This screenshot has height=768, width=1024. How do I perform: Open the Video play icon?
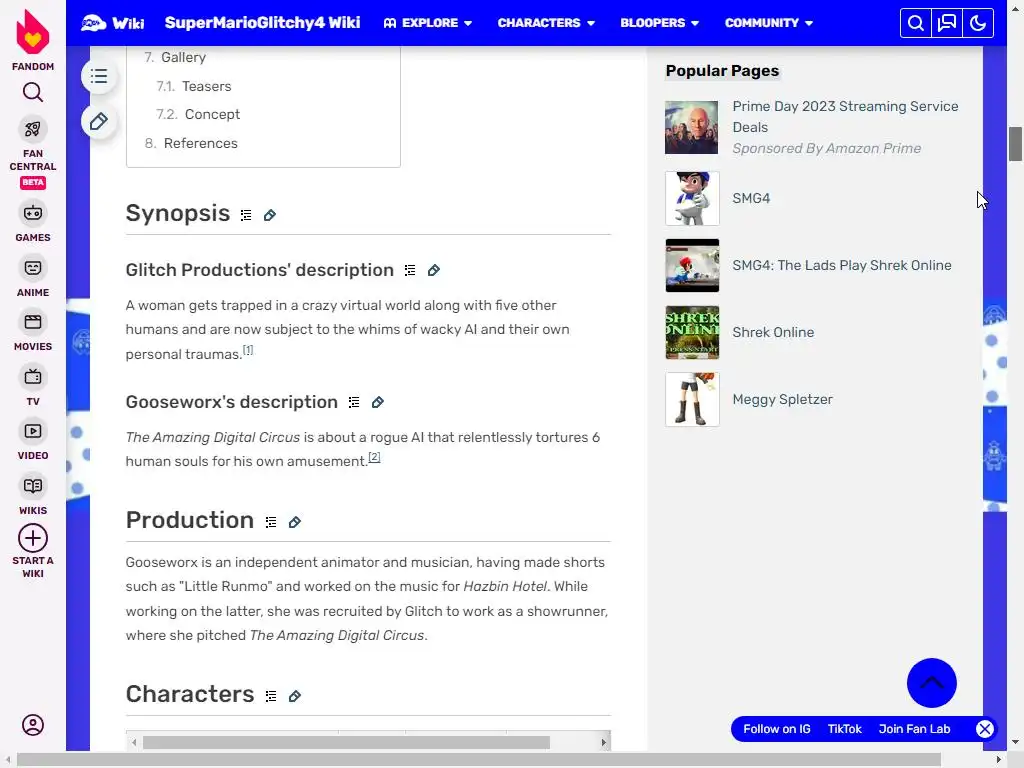coord(33,431)
